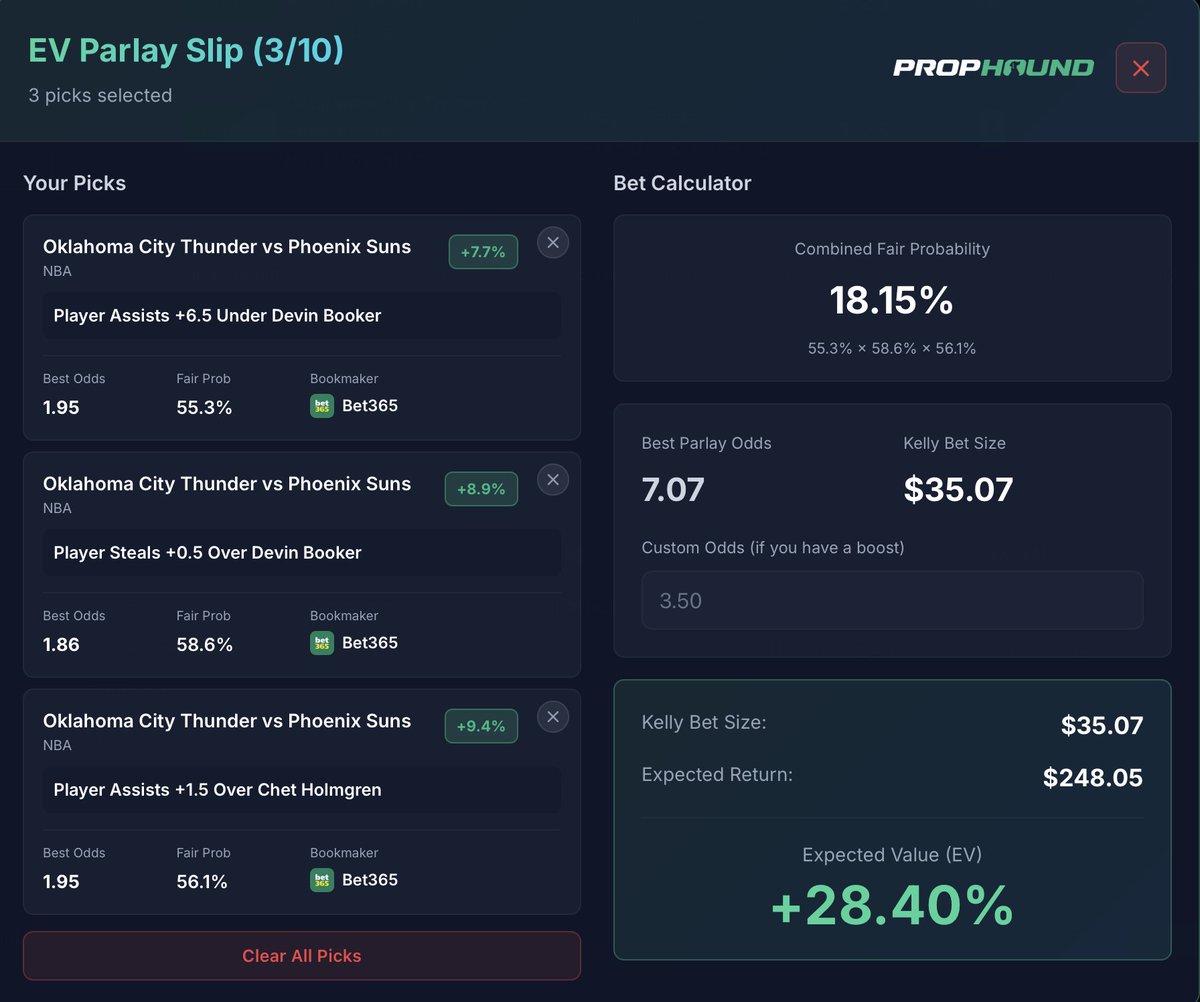Click the Expected Return $248.05 value

(x=1093, y=778)
